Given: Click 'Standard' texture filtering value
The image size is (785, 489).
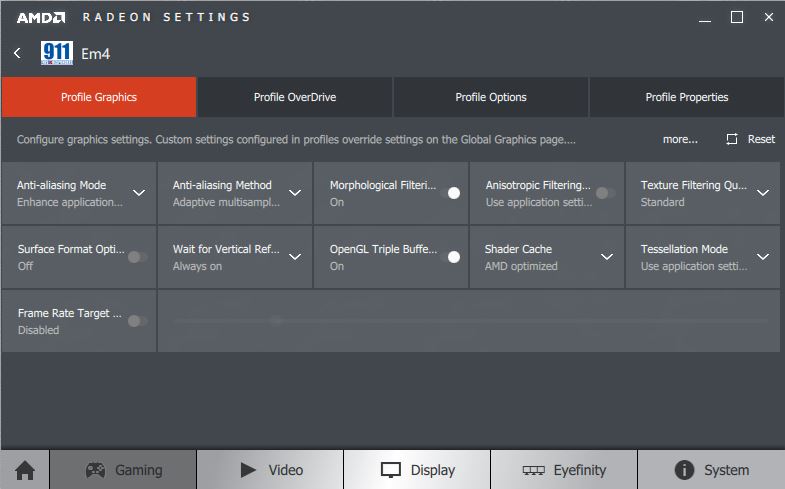Looking at the screenshot, I should (662, 202).
